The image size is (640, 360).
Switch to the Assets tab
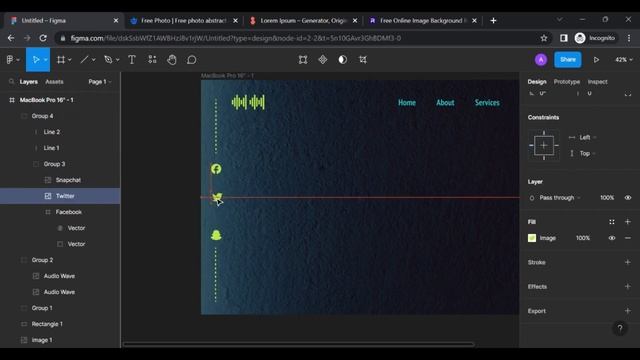click(54, 82)
